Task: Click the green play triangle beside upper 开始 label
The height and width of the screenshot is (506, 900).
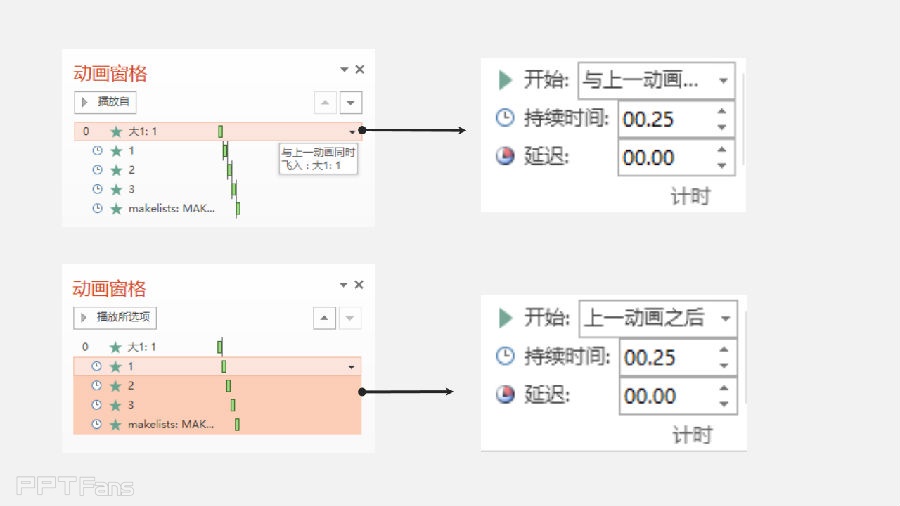Action: click(504, 79)
